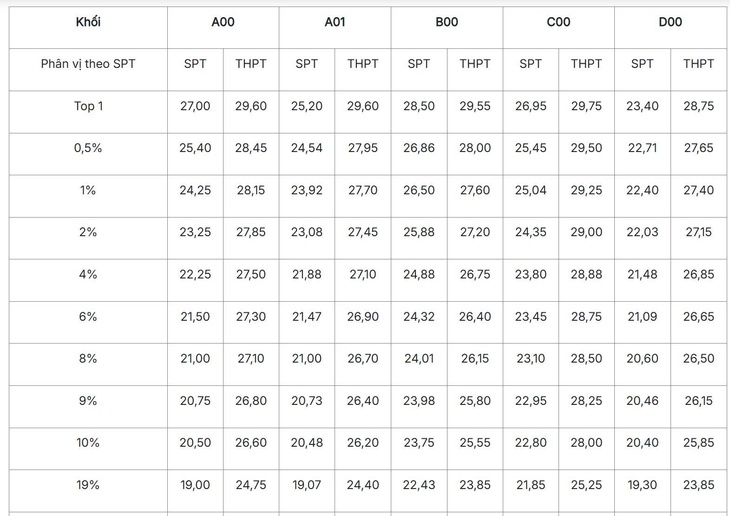Select the 29,75 cell in Top 1 row
This screenshot has height=516, width=730.
[x=587, y=112]
